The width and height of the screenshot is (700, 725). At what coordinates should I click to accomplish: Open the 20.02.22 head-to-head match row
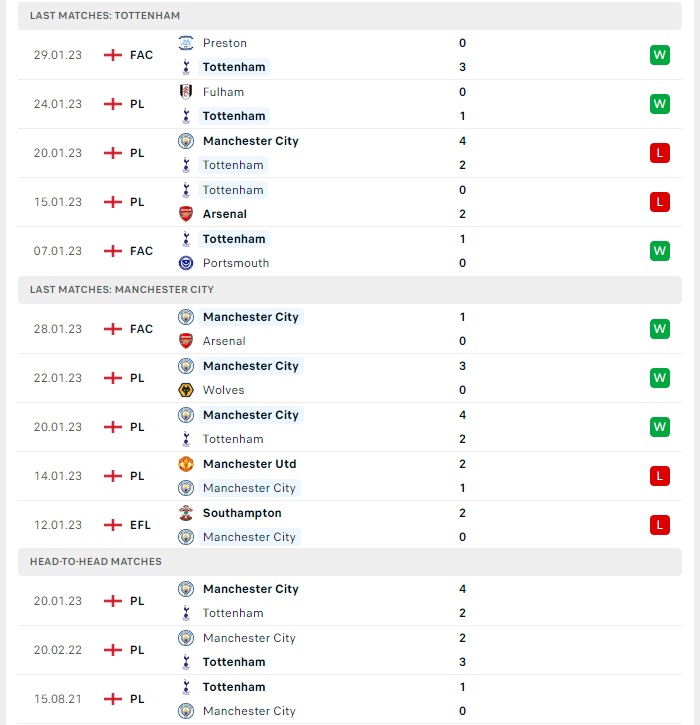350,650
